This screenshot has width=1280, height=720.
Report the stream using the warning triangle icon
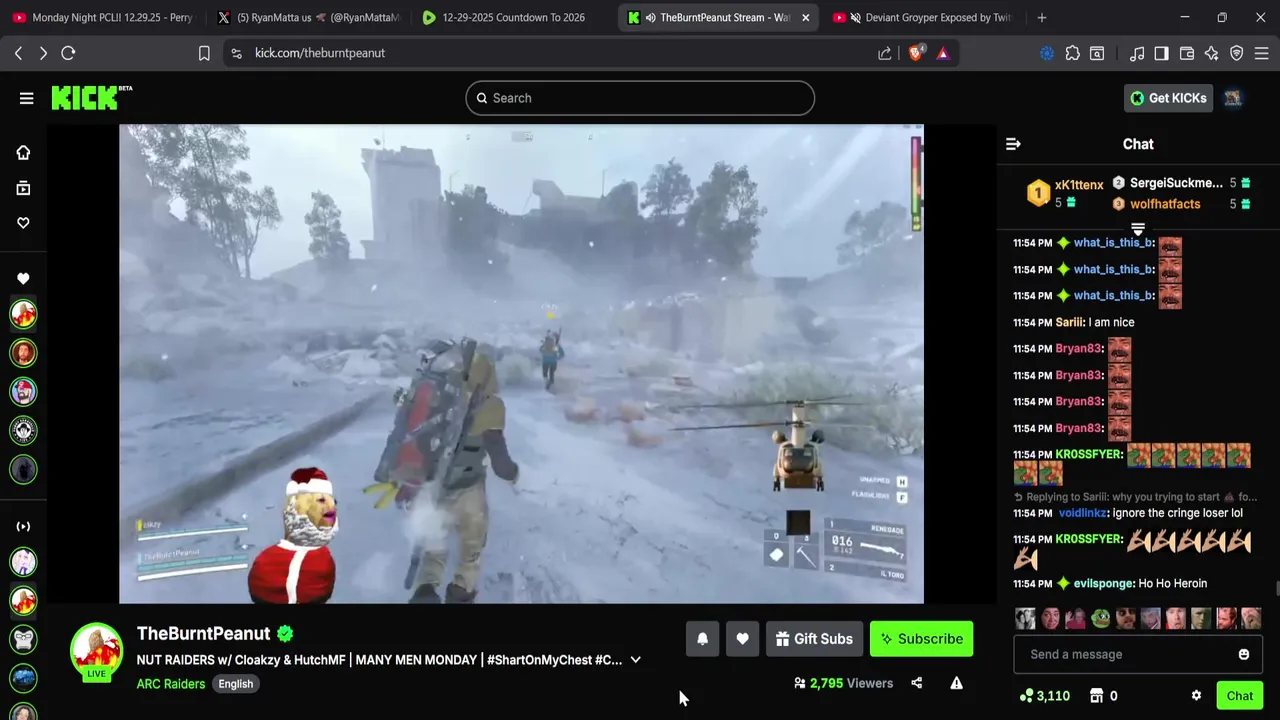click(x=956, y=683)
